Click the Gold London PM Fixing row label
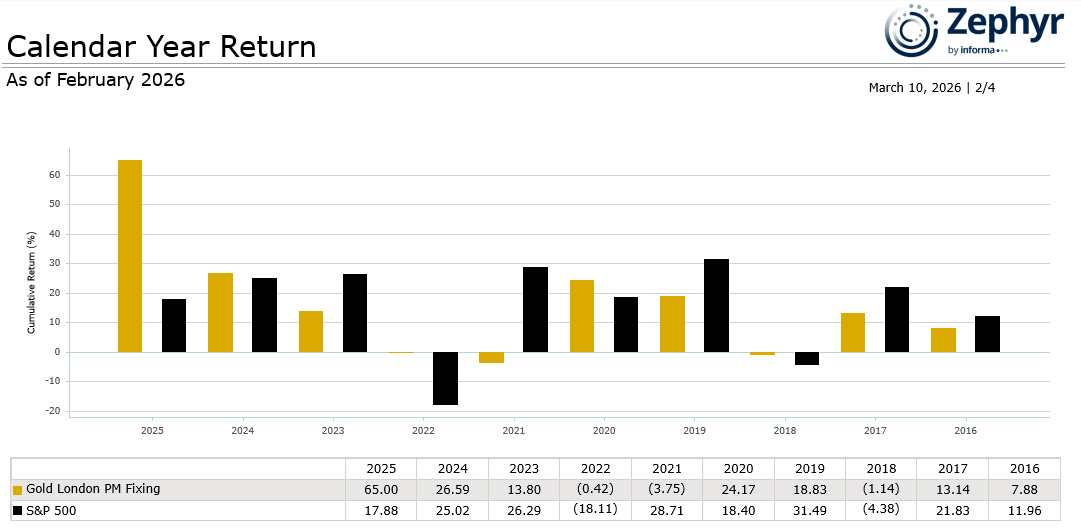Screen dimensions: 1081x531 tap(93, 489)
